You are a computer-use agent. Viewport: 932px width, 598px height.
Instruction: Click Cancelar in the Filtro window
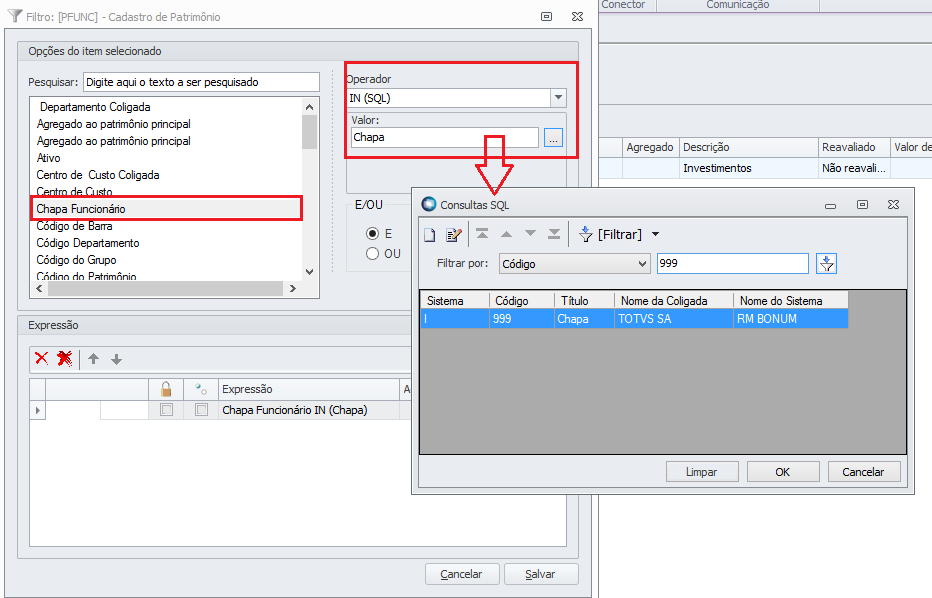coord(461,574)
